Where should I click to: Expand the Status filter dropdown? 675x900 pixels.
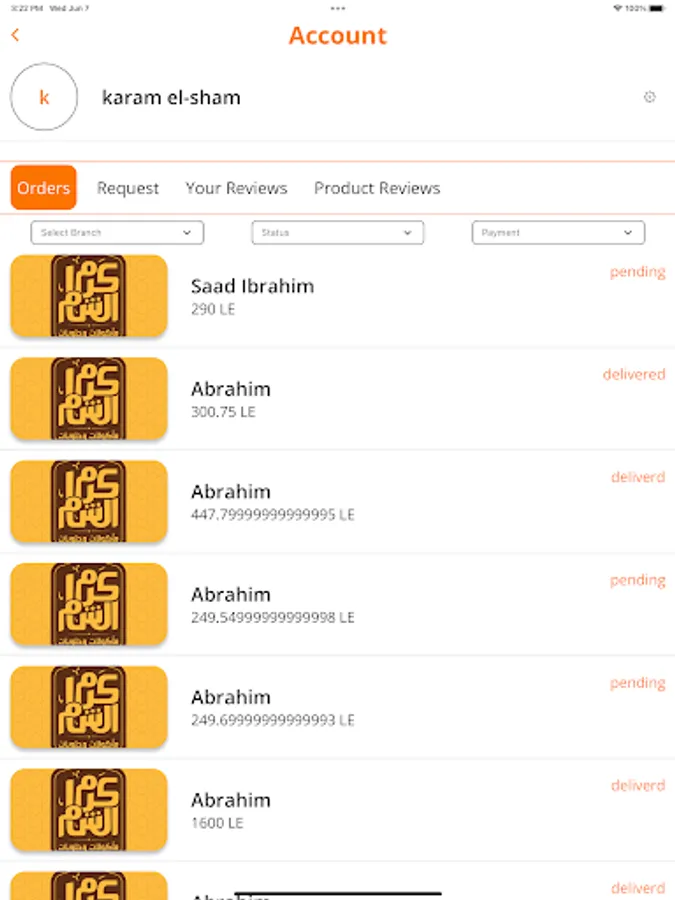click(x=338, y=232)
